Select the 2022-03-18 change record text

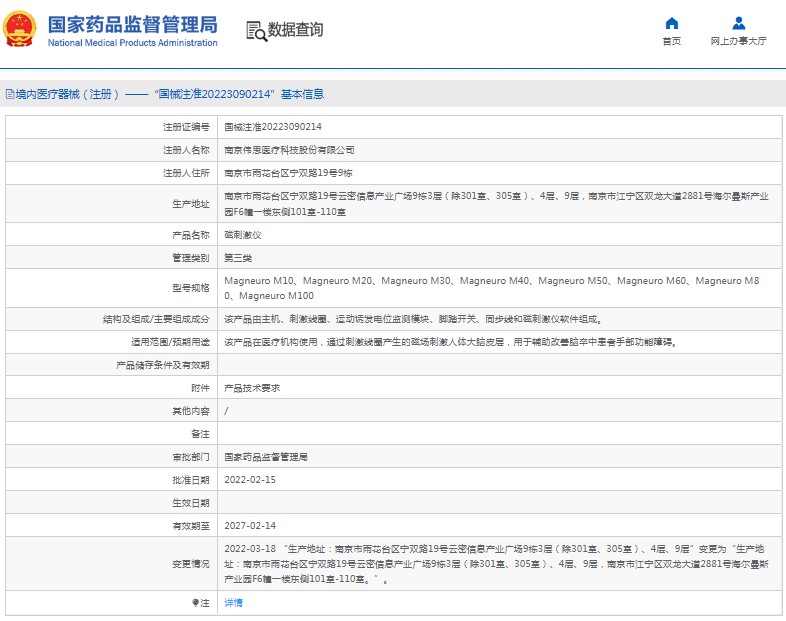pos(496,564)
